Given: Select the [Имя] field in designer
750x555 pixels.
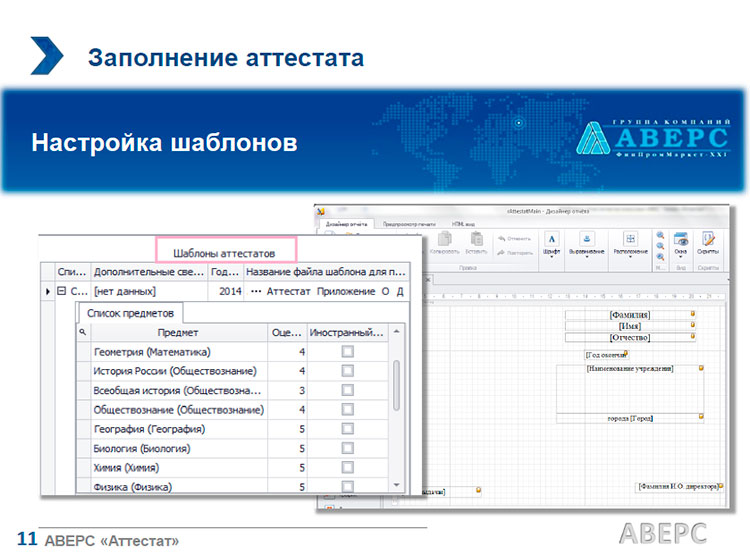Looking at the screenshot, I should click(x=629, y=326).
